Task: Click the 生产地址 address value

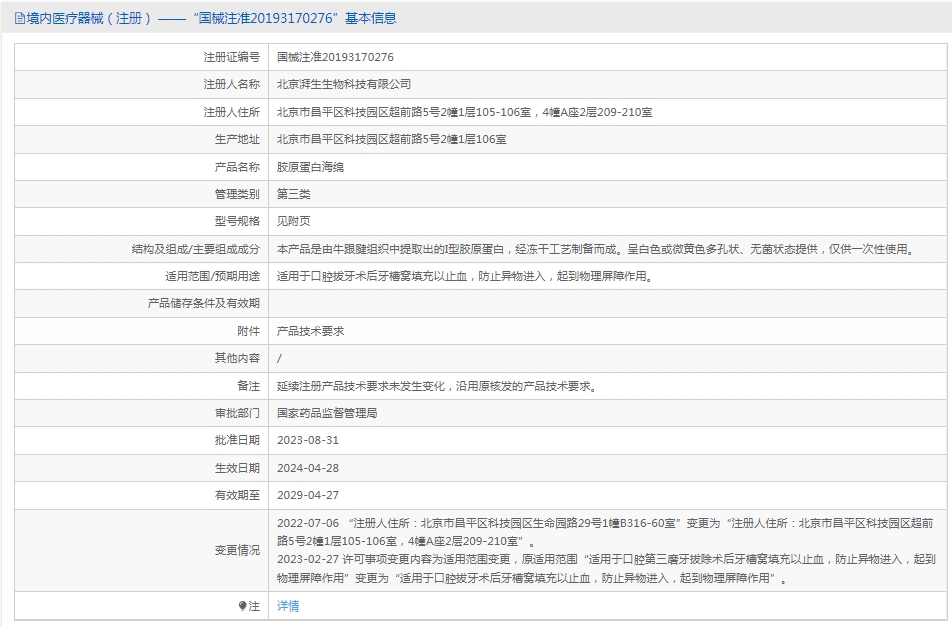Action: coord(391,140)
